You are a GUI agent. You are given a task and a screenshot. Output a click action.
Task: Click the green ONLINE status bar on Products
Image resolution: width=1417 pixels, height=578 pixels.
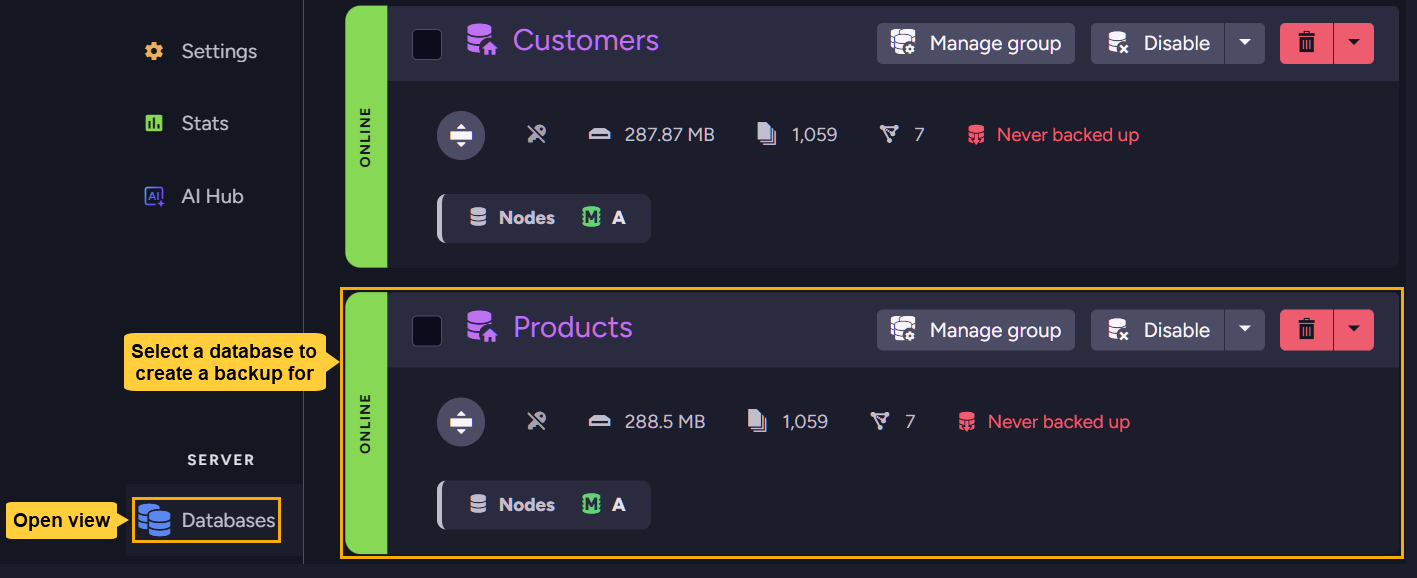point(367,420)
